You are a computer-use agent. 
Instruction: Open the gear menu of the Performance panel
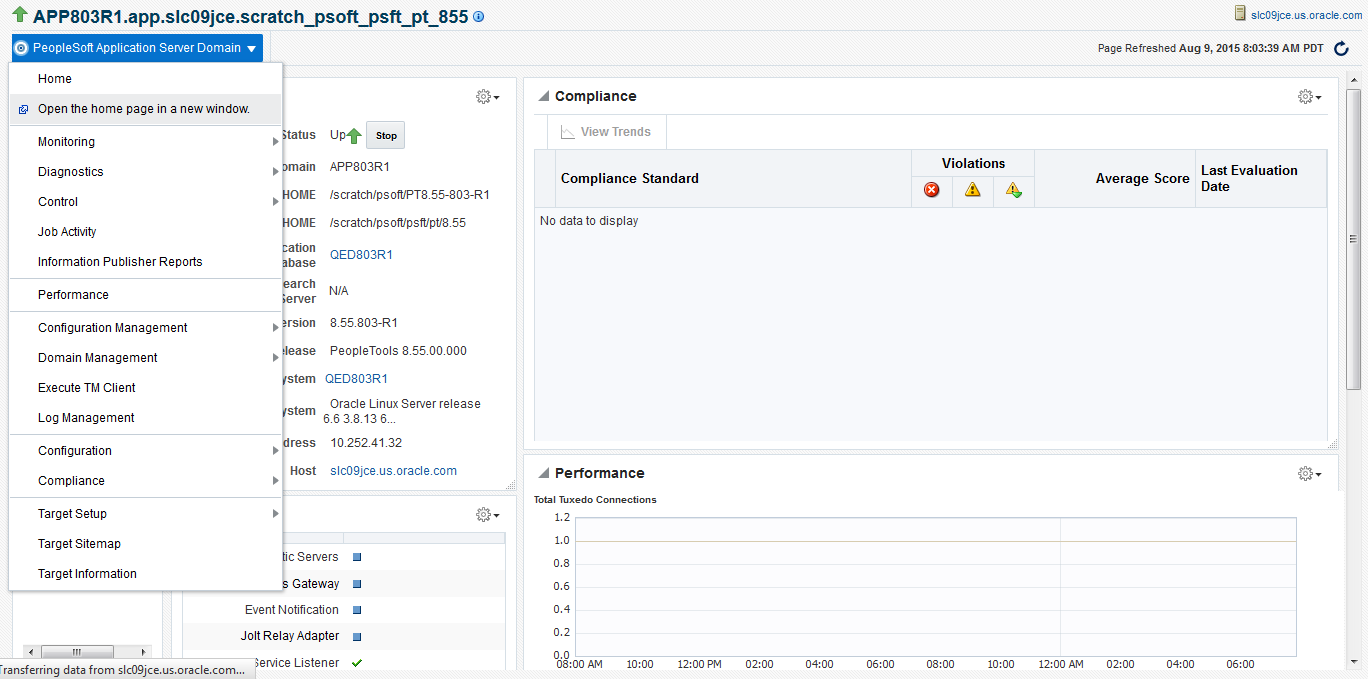coord(1309,474)
